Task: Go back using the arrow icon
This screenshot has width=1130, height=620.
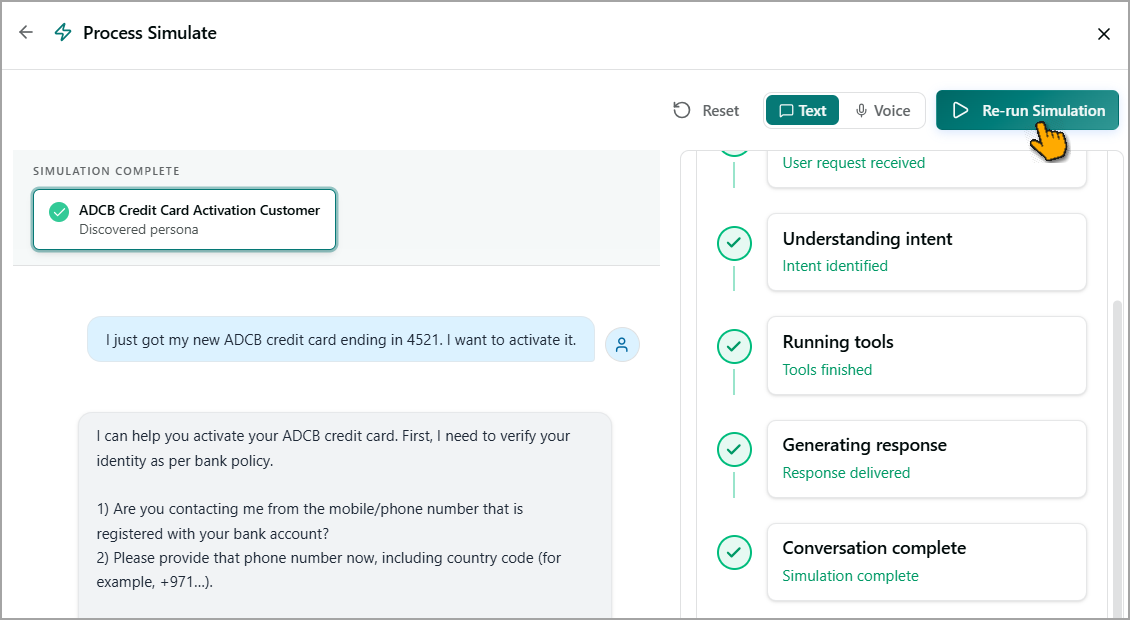Action: click(26, 32)
